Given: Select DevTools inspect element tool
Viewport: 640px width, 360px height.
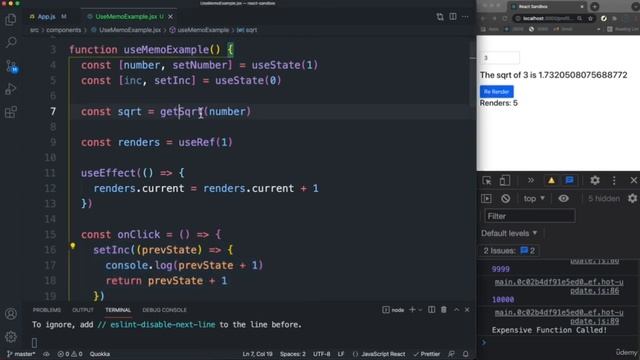Looking at the screenshot, I should [487, 180].
